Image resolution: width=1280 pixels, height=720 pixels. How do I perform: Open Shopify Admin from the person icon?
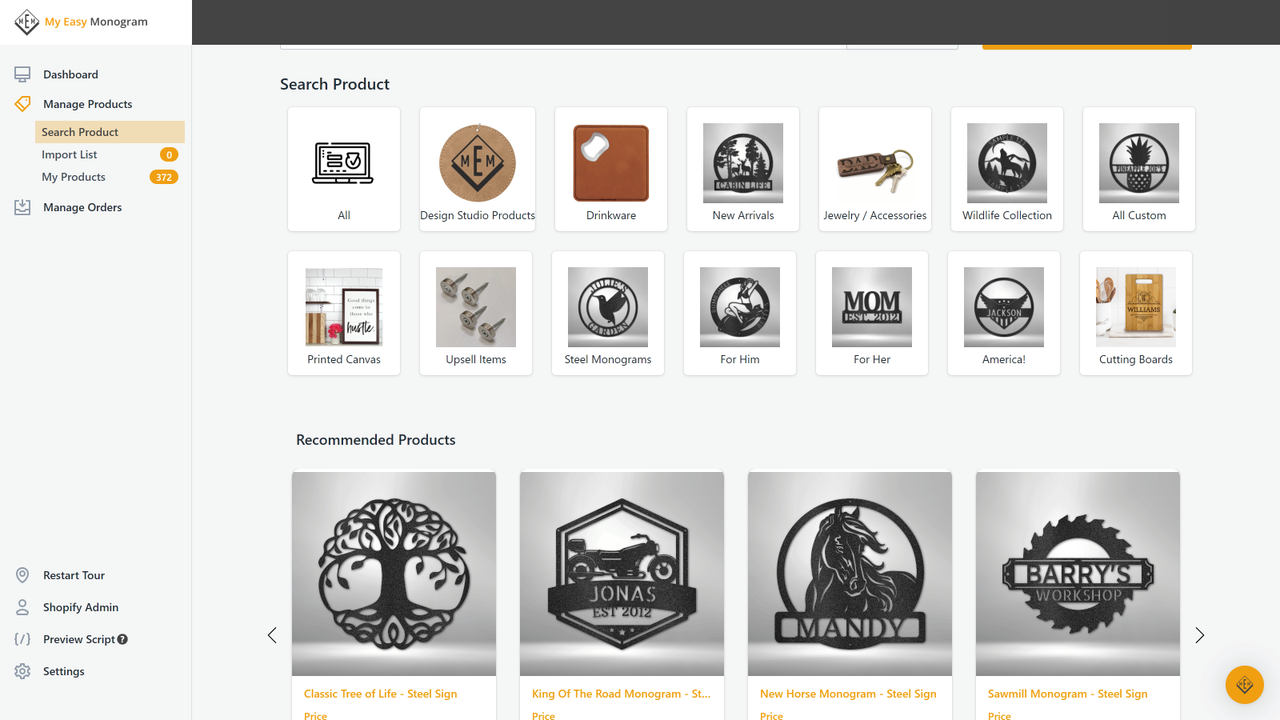pos(22,607)
